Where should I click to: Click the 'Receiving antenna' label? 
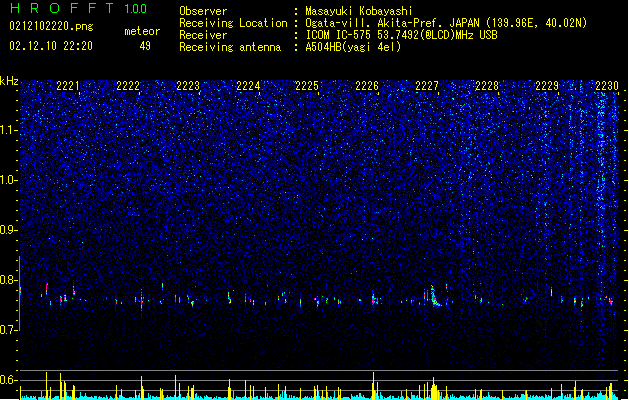[230, 47]
